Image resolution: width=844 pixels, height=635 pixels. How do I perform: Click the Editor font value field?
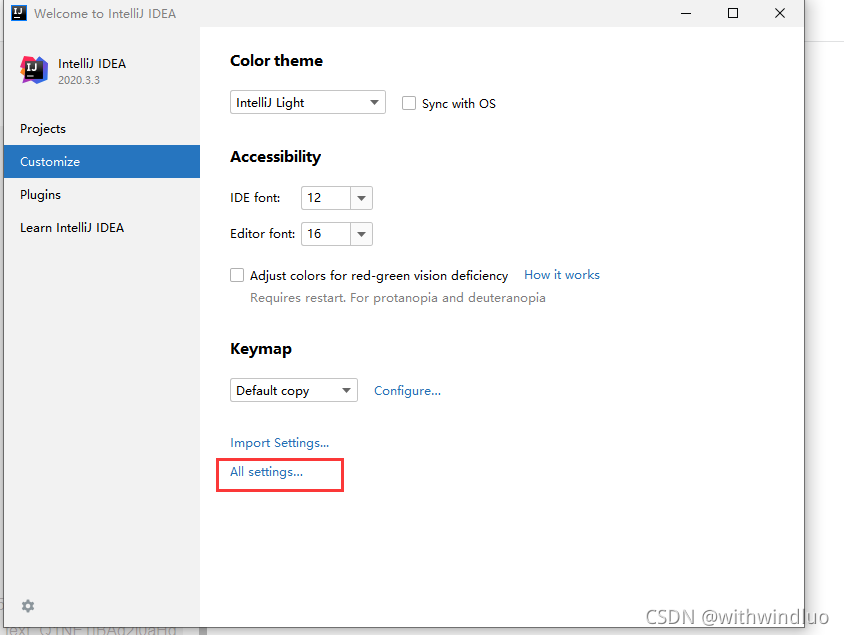pyautogui.click(x=326, y=234)
